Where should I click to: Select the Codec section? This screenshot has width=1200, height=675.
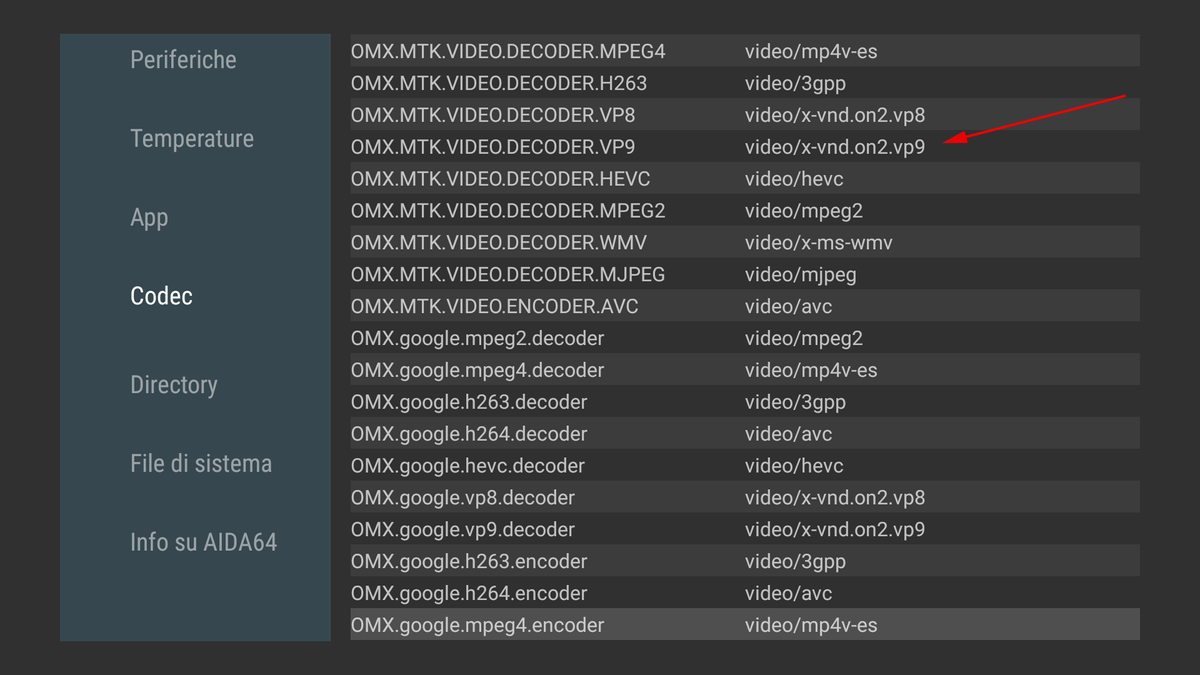(x=161, y=295)
